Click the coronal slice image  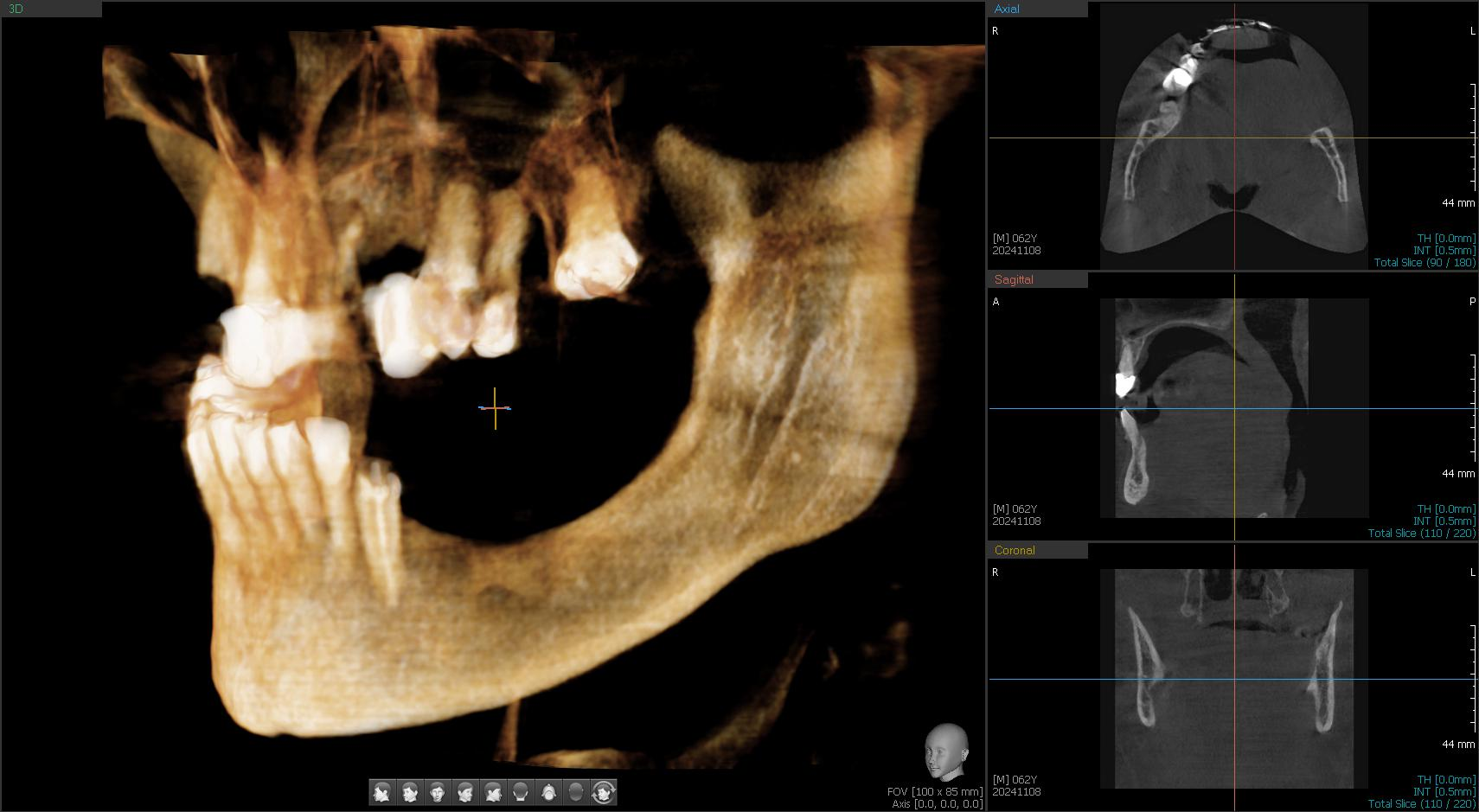tap(1234, 679)
